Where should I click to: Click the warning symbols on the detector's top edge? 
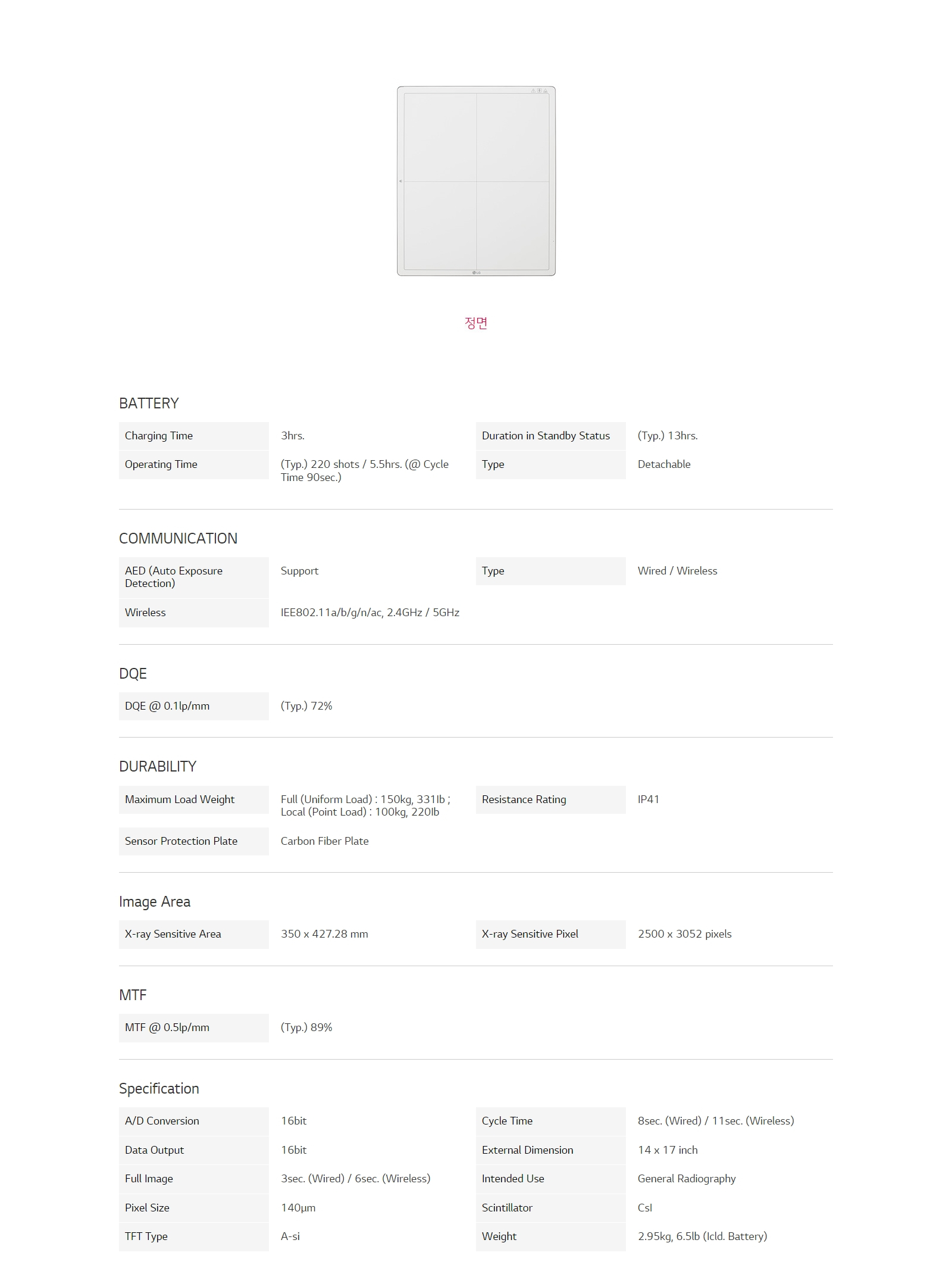tap(539, 90)
